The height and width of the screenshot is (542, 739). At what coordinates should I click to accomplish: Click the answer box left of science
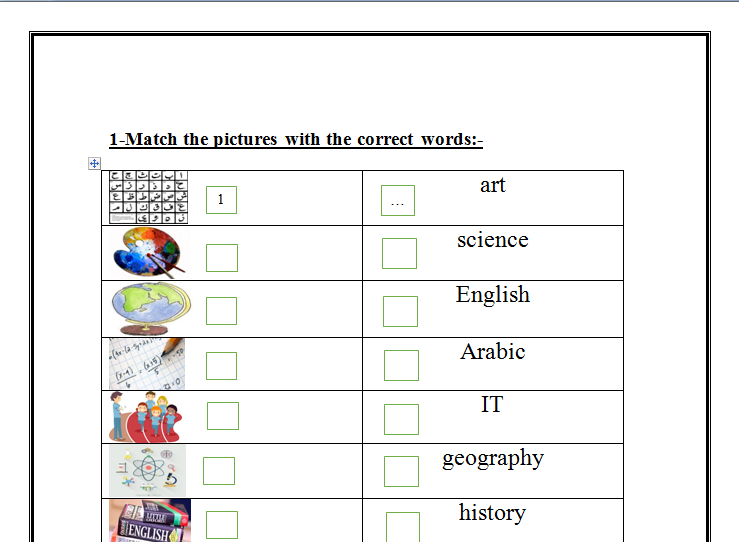click(x=399, y=253)
